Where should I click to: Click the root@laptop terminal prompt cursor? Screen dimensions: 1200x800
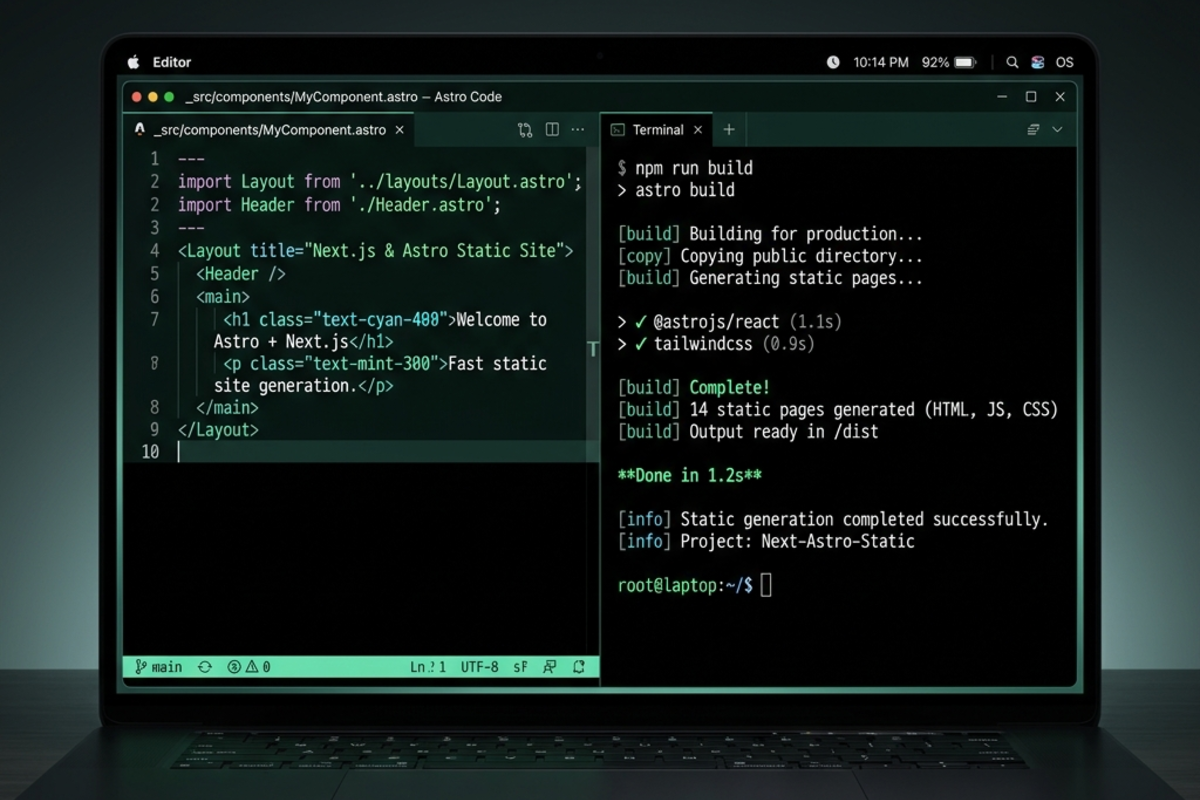point(766,586)
